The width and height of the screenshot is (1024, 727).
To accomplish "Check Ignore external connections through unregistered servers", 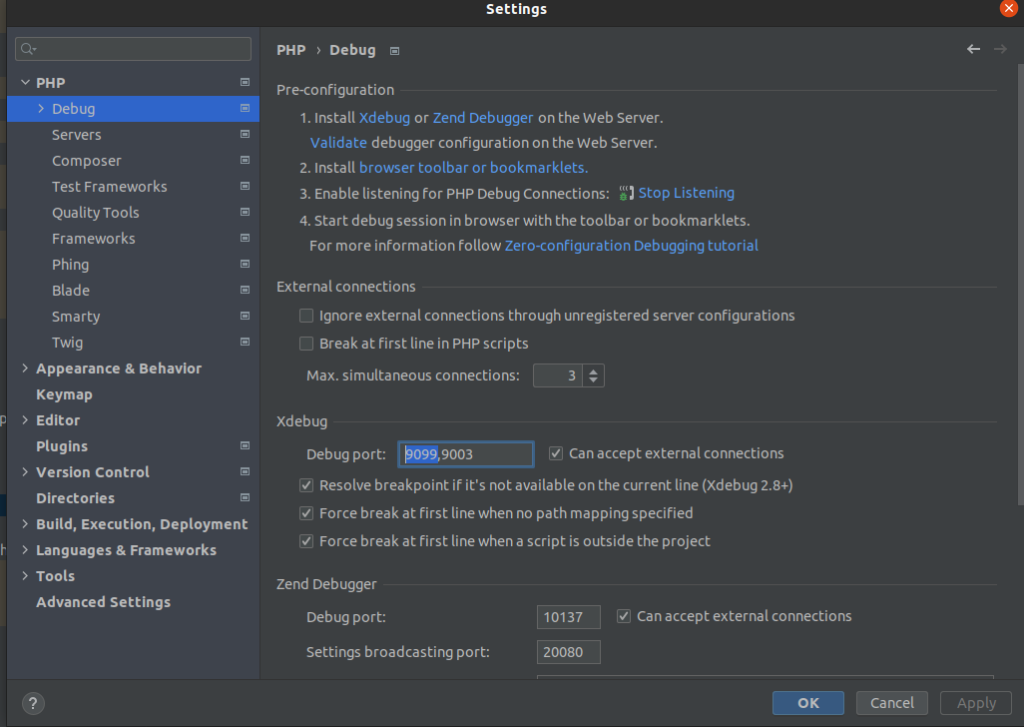I will (x=305, y=315).
